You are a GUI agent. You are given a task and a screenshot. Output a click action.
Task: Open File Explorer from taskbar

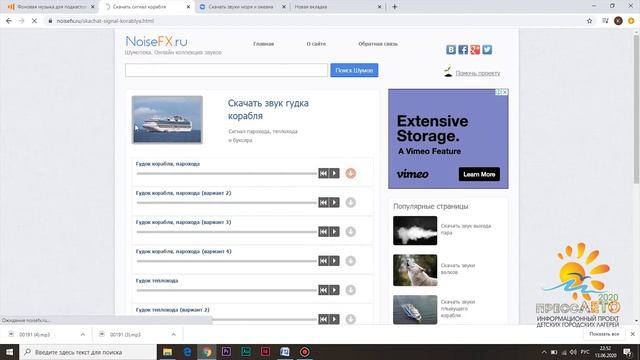click(x=167, y=352)
